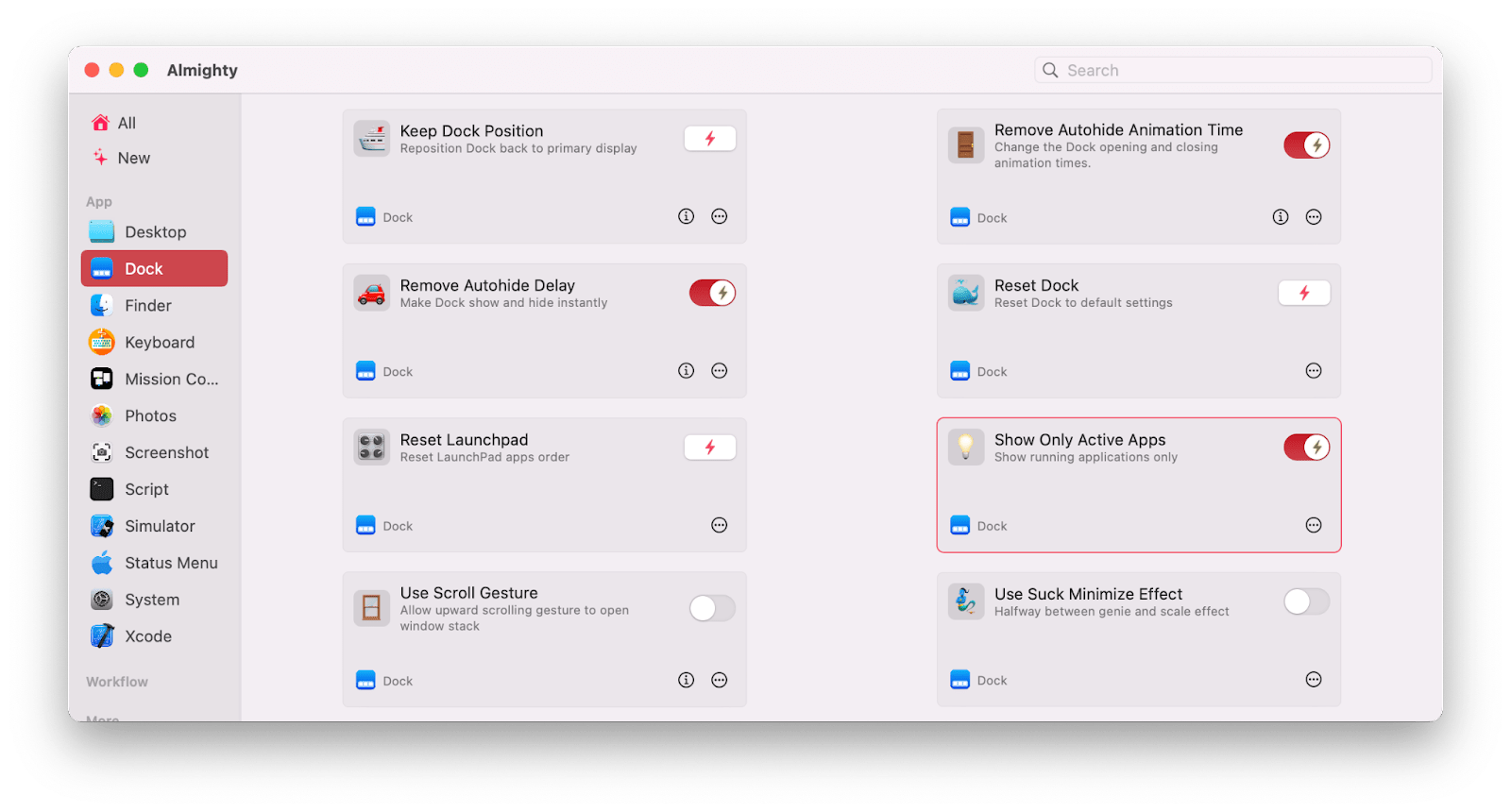Disable the Remove Autohide Delay switch
This screenshot has height=812, width=1511.
712,293
